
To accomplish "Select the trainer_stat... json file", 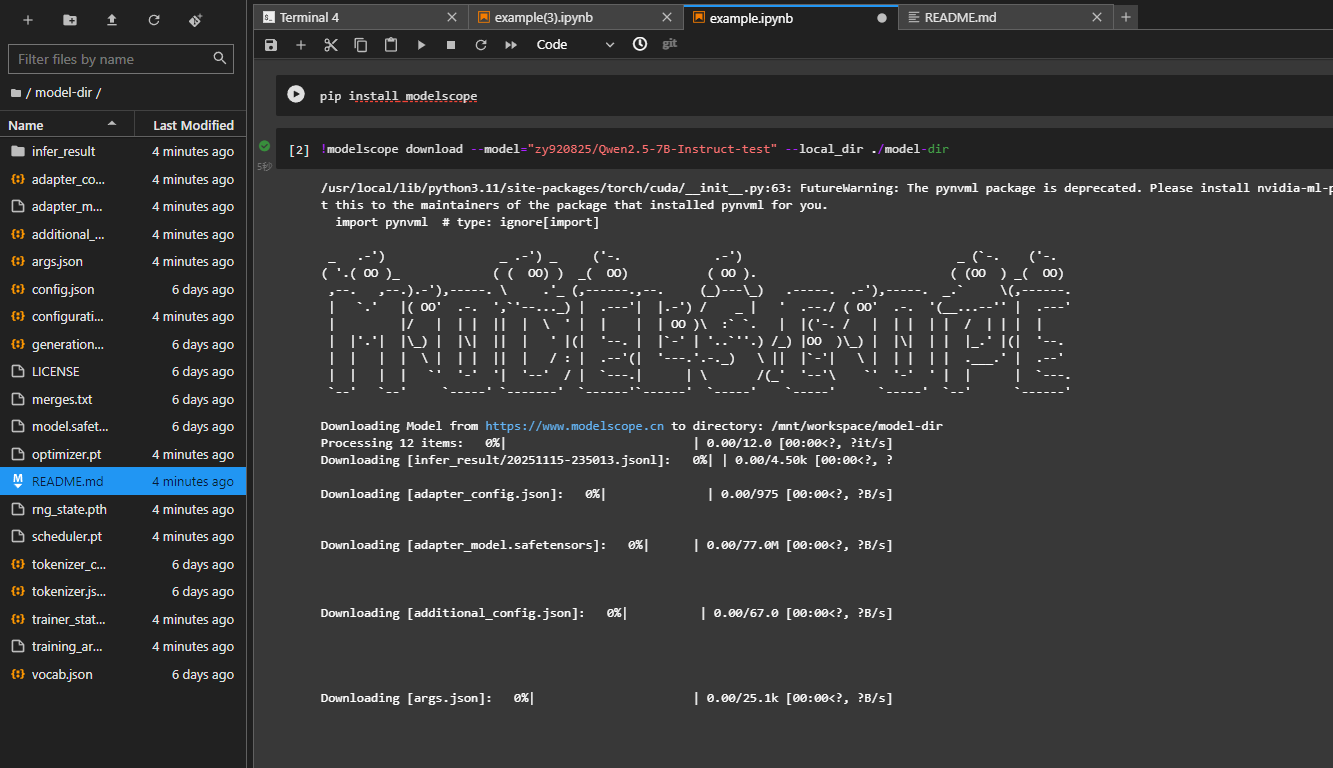I will (x=123, y=619).
